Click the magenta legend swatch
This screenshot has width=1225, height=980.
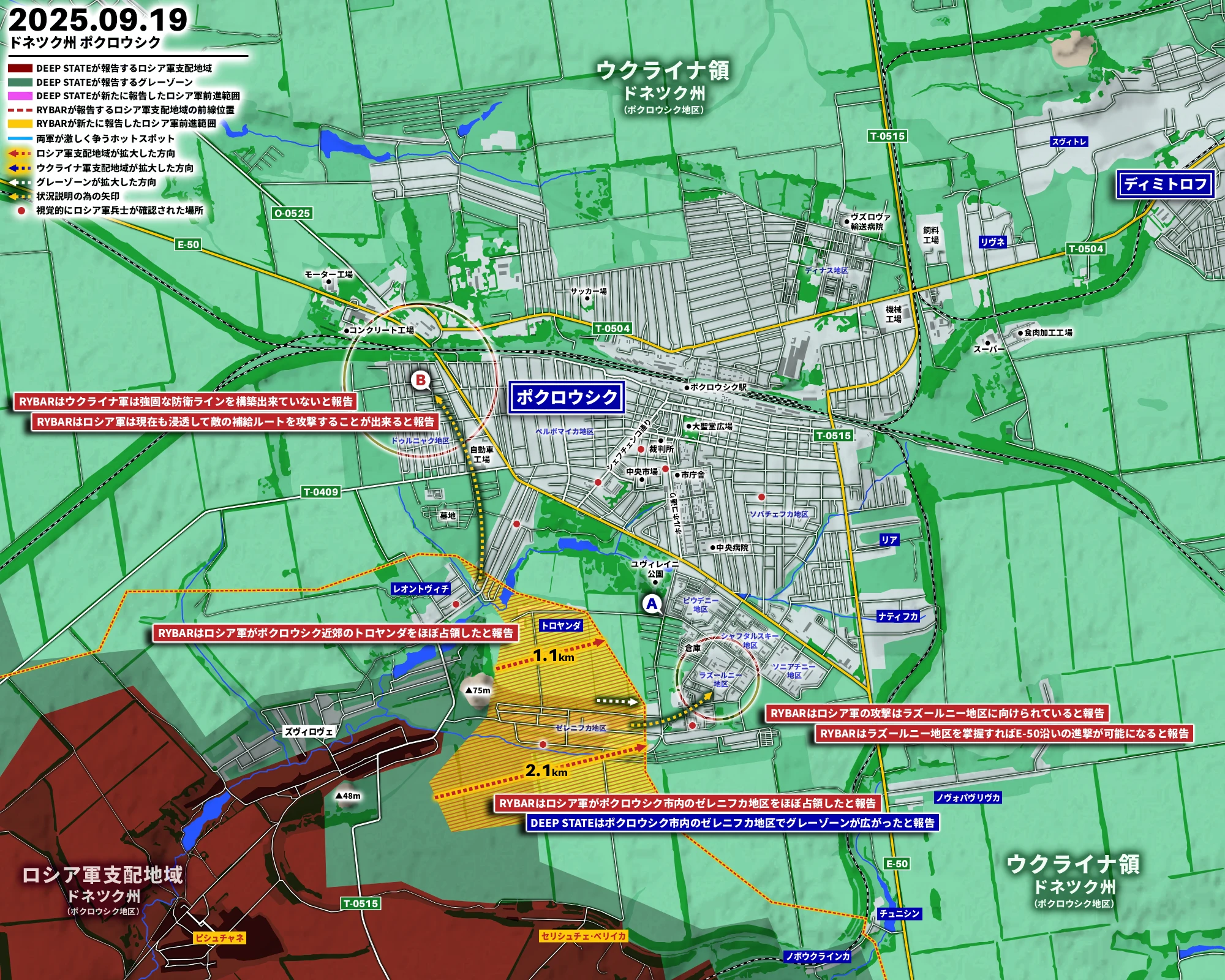click(x=20, y=96)
